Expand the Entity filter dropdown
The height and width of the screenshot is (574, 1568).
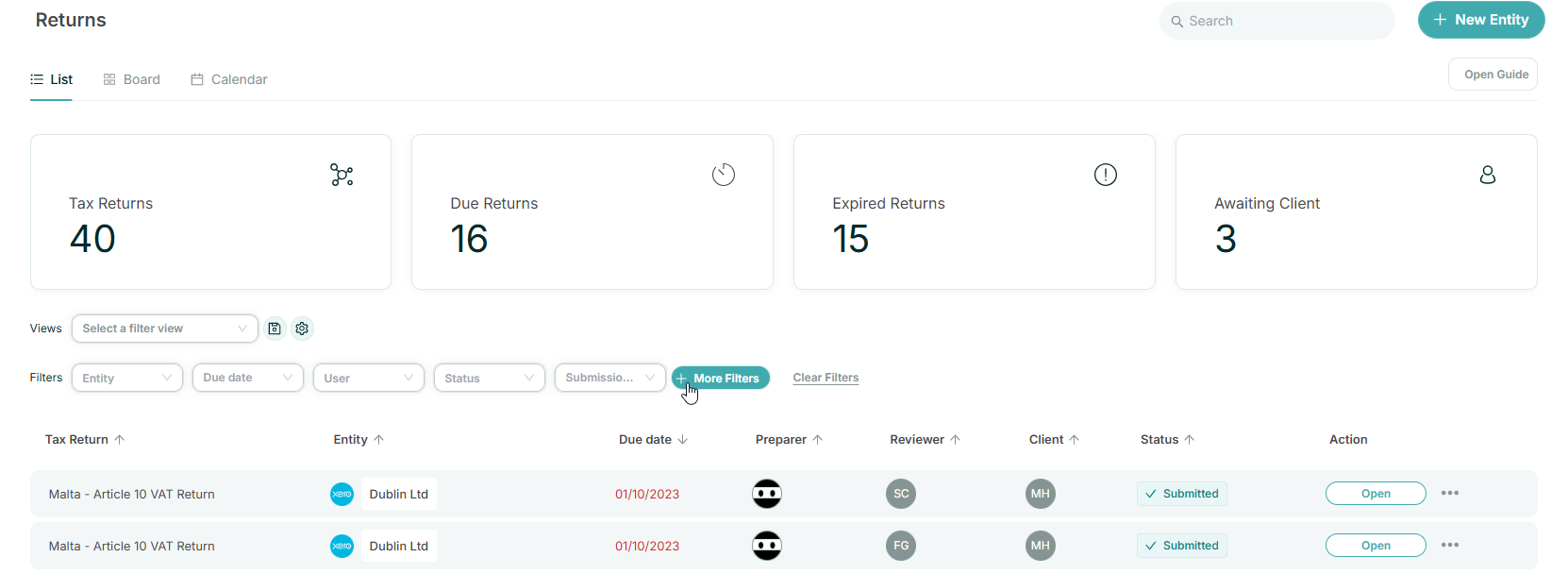coord(126,378)
